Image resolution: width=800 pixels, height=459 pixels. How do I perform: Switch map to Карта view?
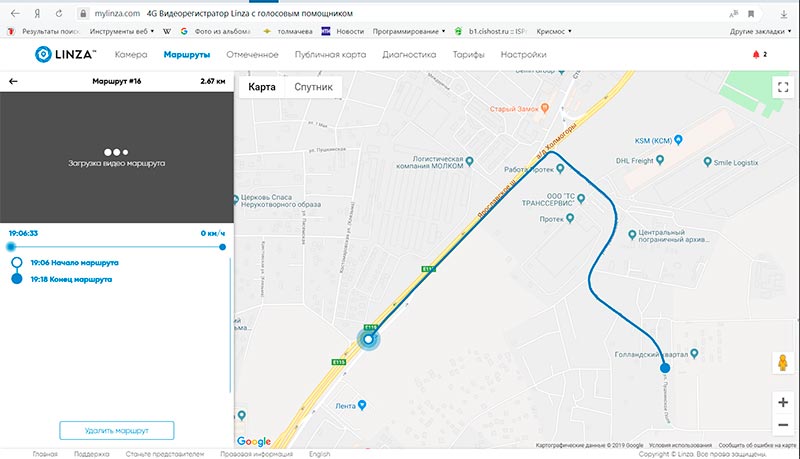261,87
